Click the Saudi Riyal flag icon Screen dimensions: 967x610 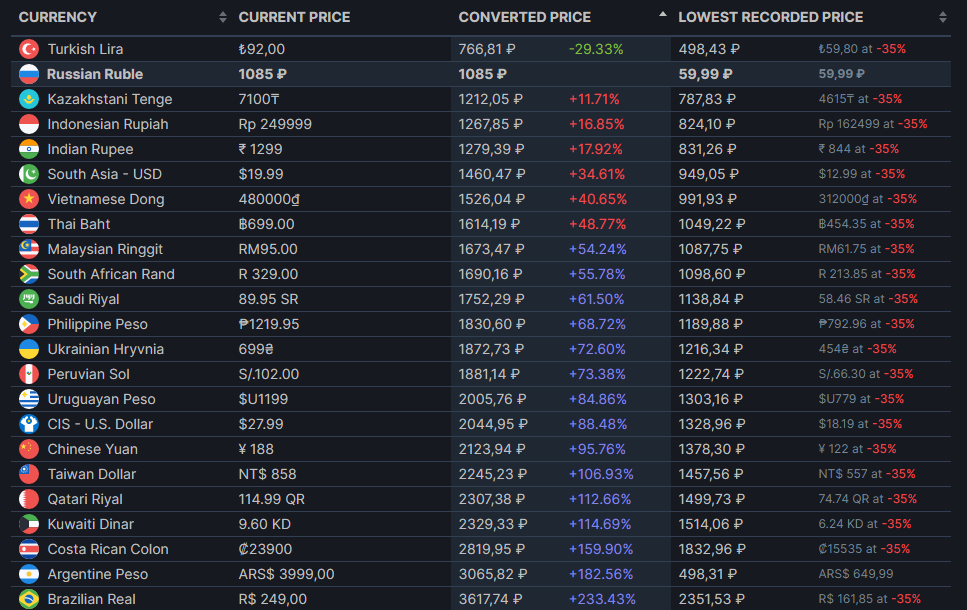(x=29, y=299)
